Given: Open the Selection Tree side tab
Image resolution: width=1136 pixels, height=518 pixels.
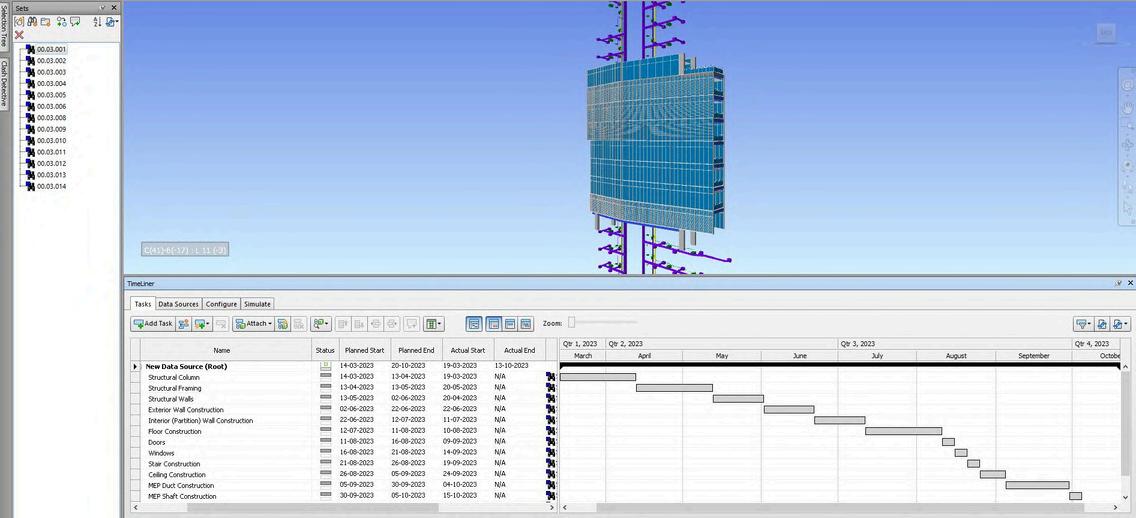Looking at the screenshot, I should 4,29.
